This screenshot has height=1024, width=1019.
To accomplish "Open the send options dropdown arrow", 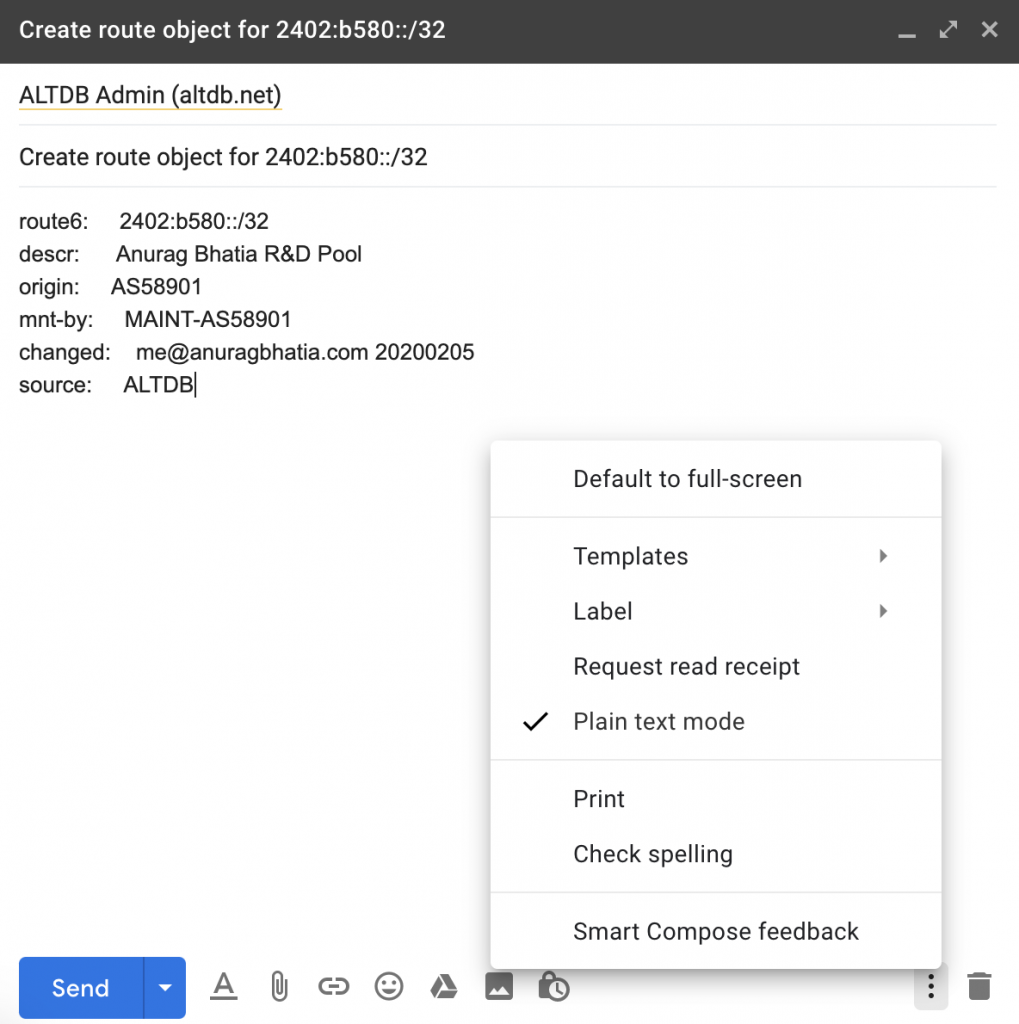I will tap(165, 987).
